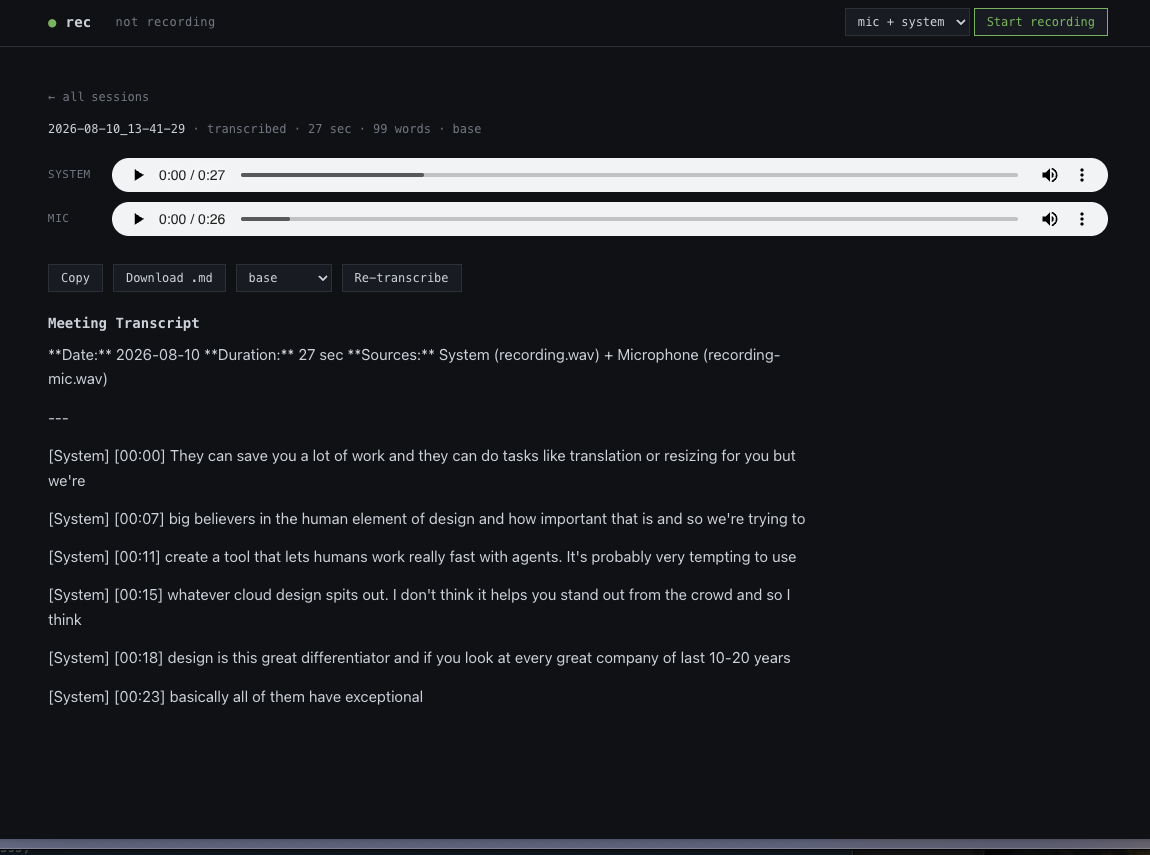1150x855 pixels.
Task: Click the MIC 0:00 / 0:26 time display
Action: 191,219
